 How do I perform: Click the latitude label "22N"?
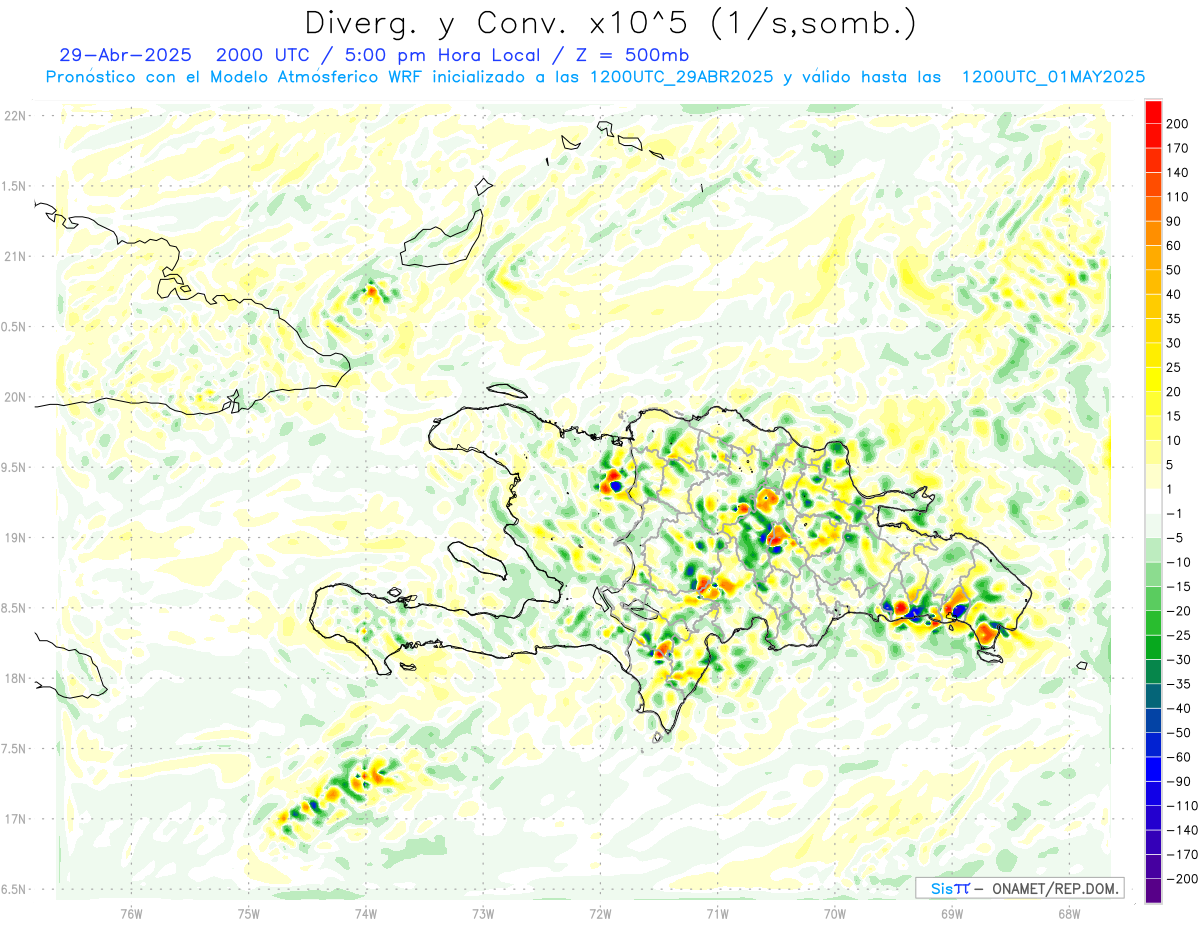[15, 116]
